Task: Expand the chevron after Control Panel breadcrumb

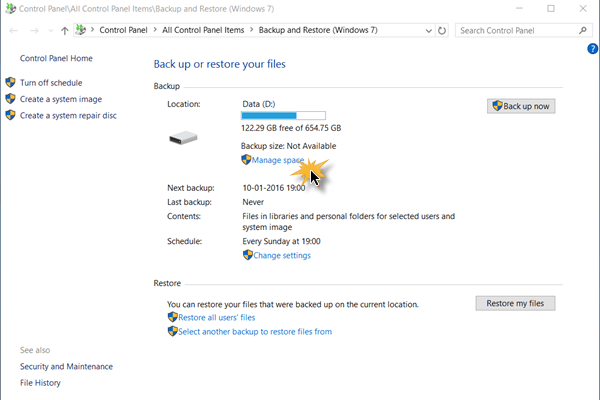Action: [156, 31]
